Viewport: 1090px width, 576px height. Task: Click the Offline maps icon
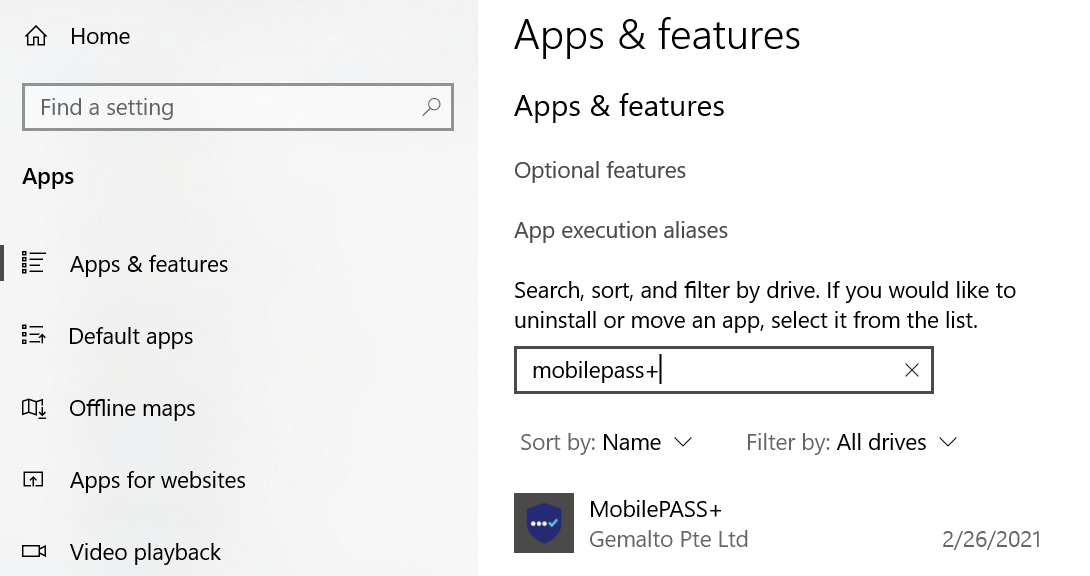34,408
